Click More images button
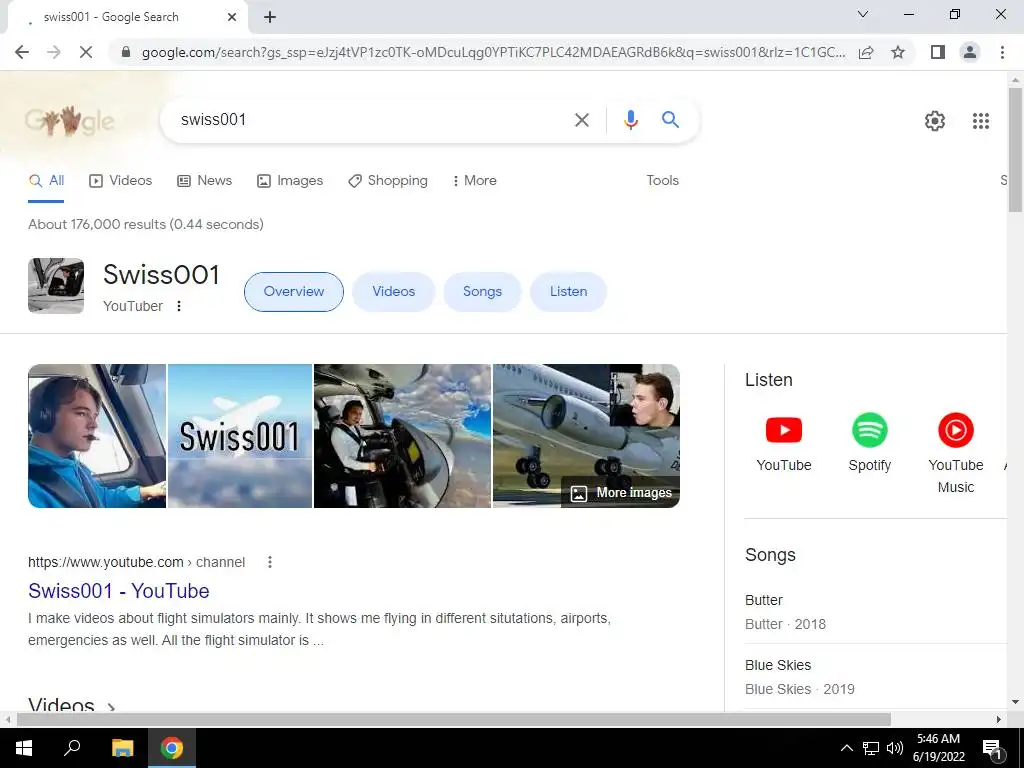Viewport: 1024px width, 768px height. pos(620,493)
